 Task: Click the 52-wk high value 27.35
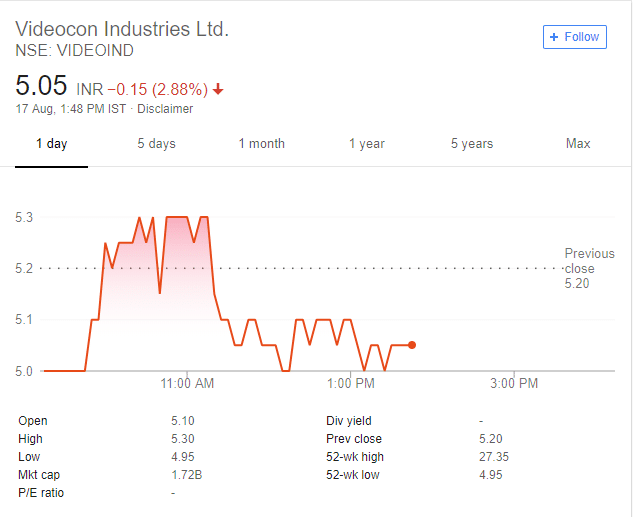[x=494, y=457]
